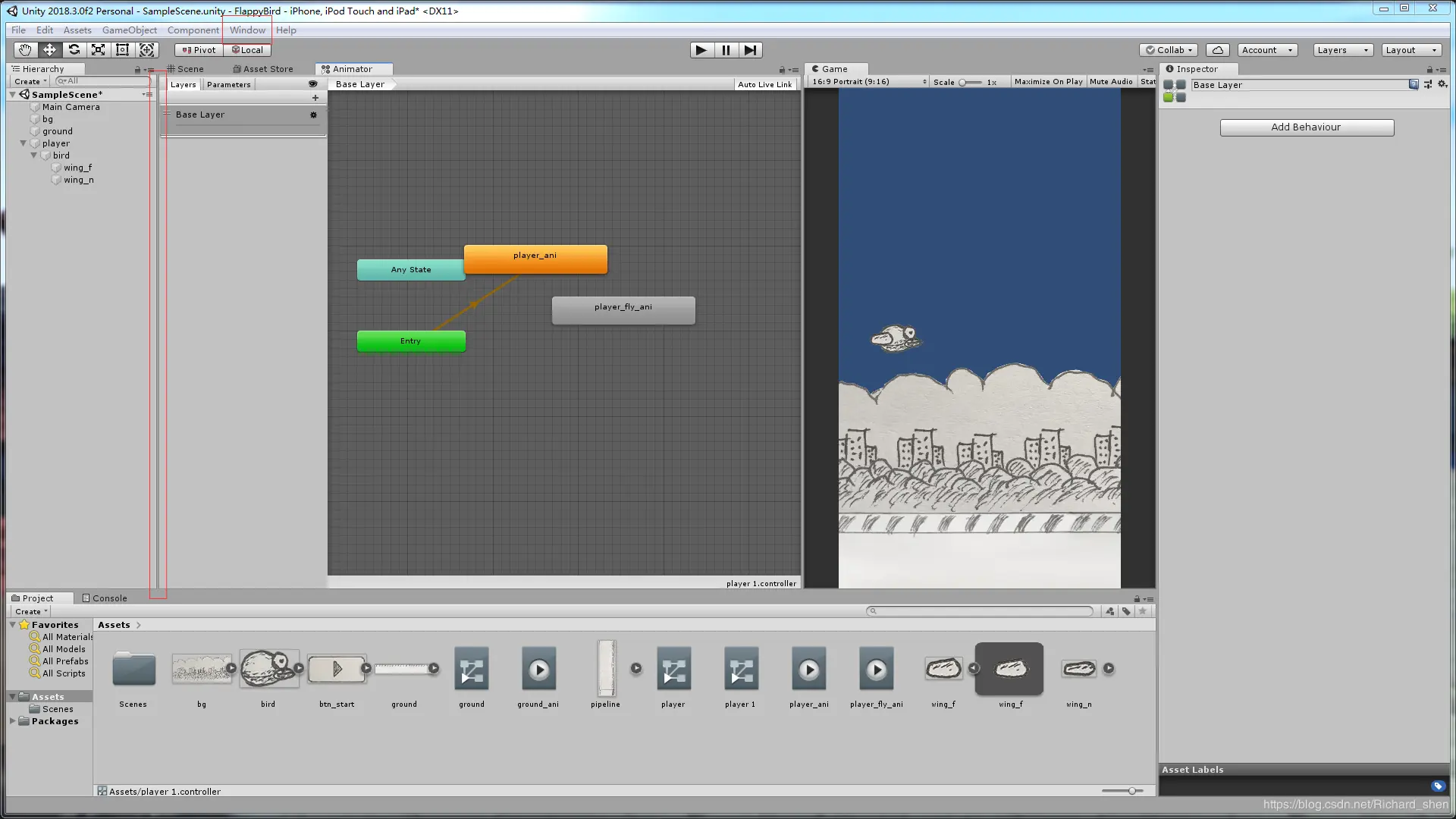Collapse the player object in Hierarchy
The width and height of the screenshot is (1456, 819).
(x=24, y=143)
